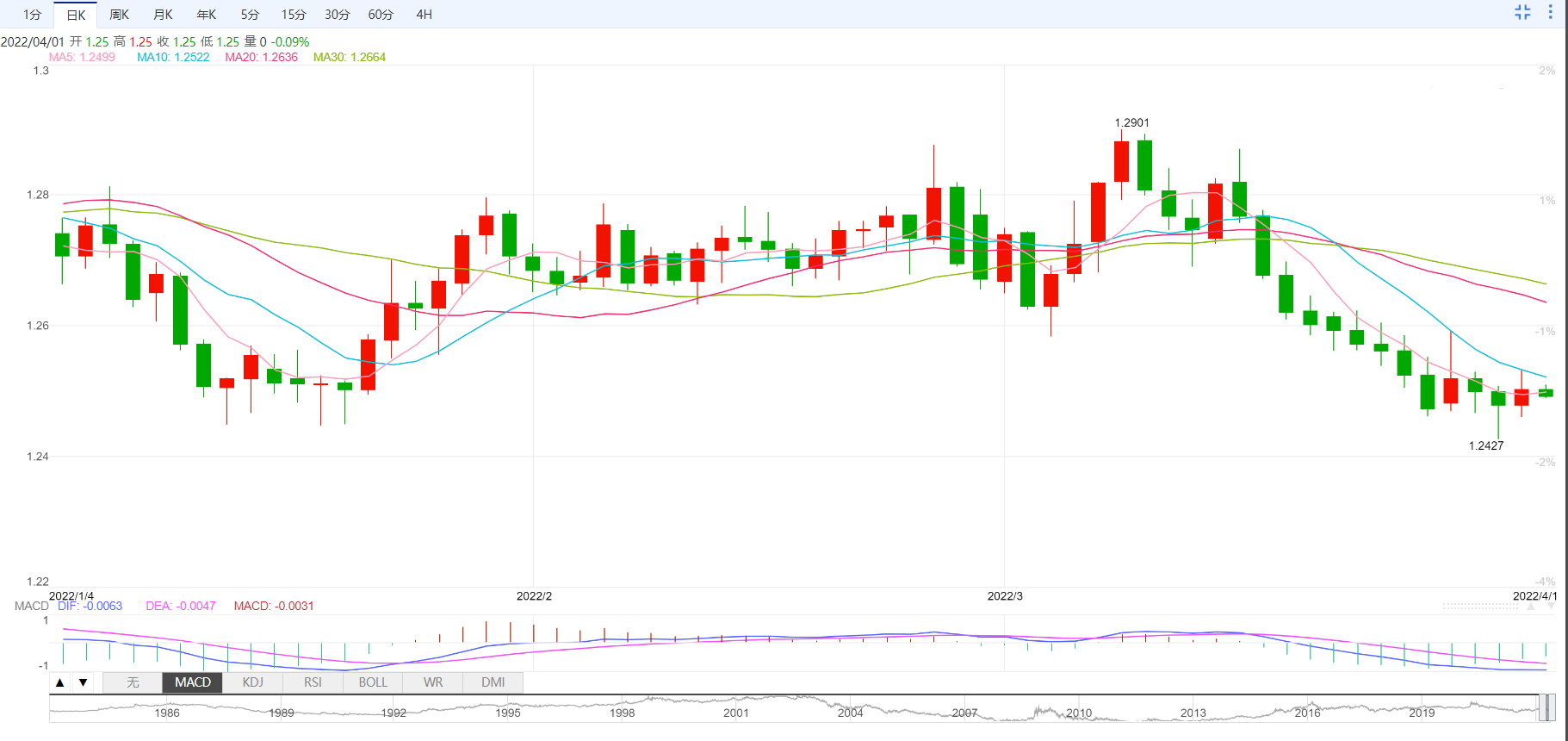
Task: Click the left handle of the timeline range selector
Action: [x=1540, y=707]
